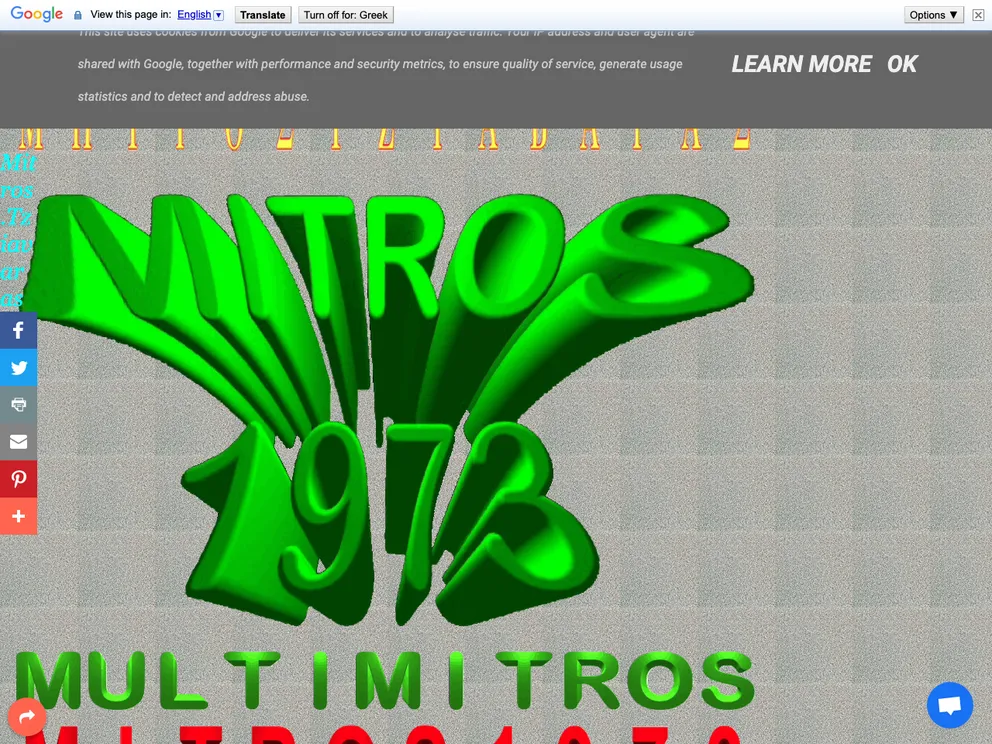Close the Google translate bar
The width and height of the screenshot is (992, 744).
click(978, 15)
